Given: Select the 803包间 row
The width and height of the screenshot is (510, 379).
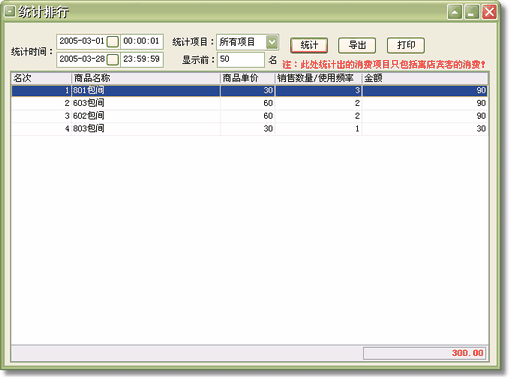Looking at the screenshot, I should click(x=249, y=129).
